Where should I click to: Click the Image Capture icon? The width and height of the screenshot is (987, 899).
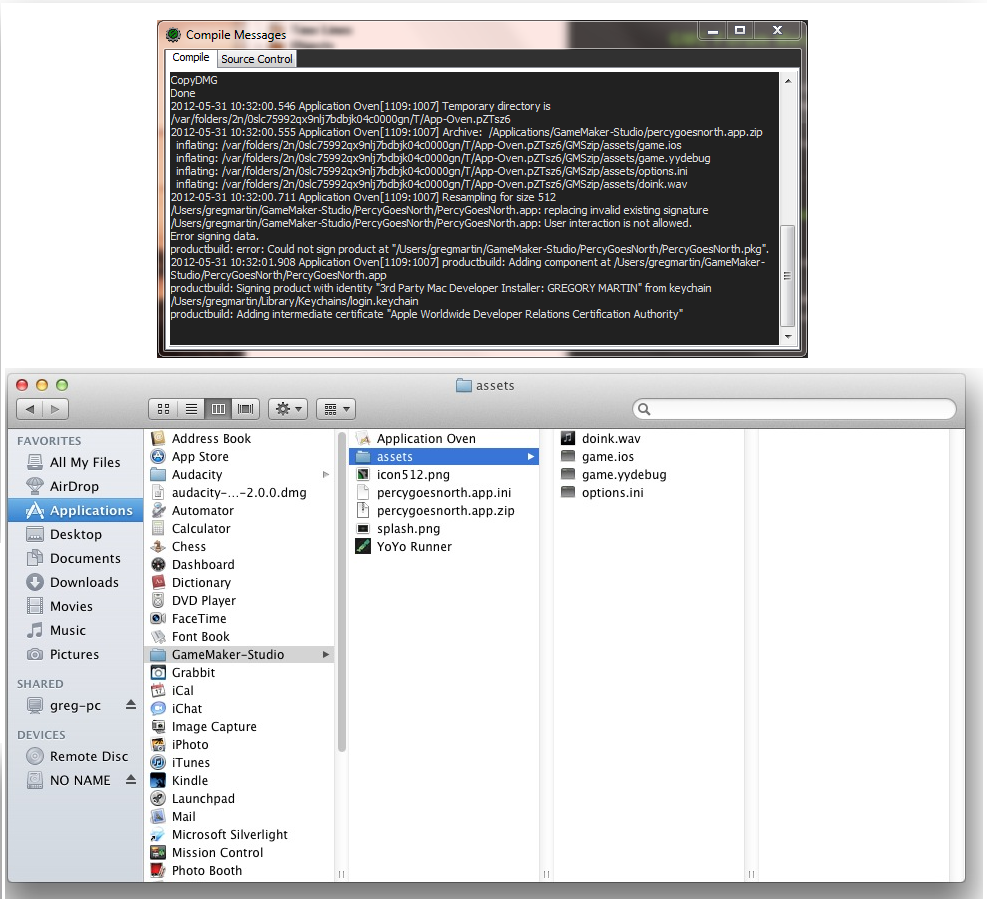(159, 727)
